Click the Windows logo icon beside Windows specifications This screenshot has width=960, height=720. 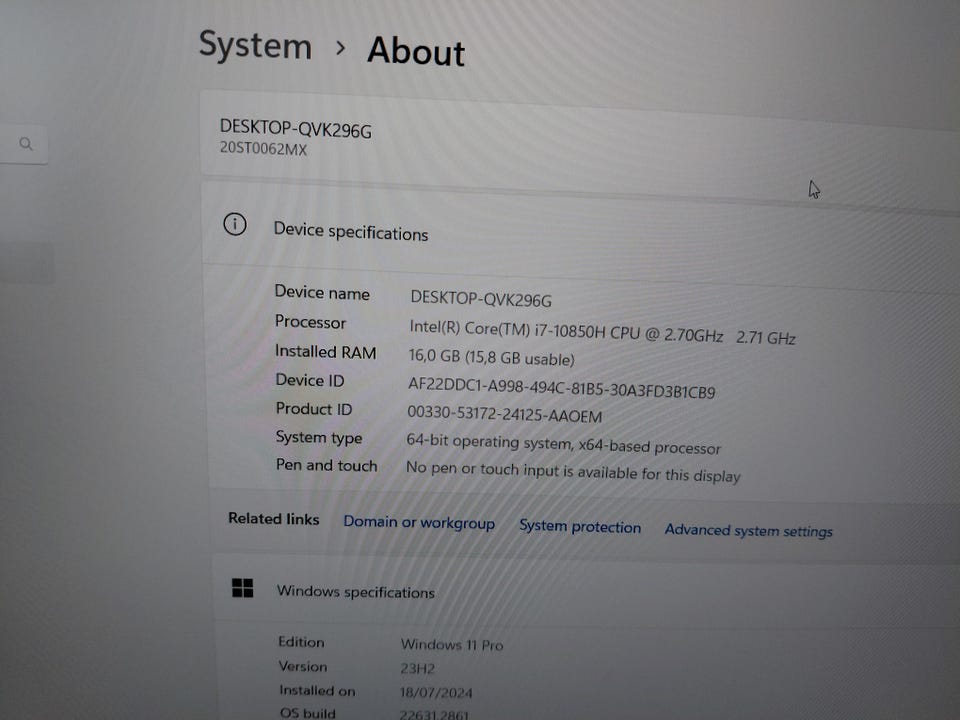pyautogui.click(x=242, y=588)
